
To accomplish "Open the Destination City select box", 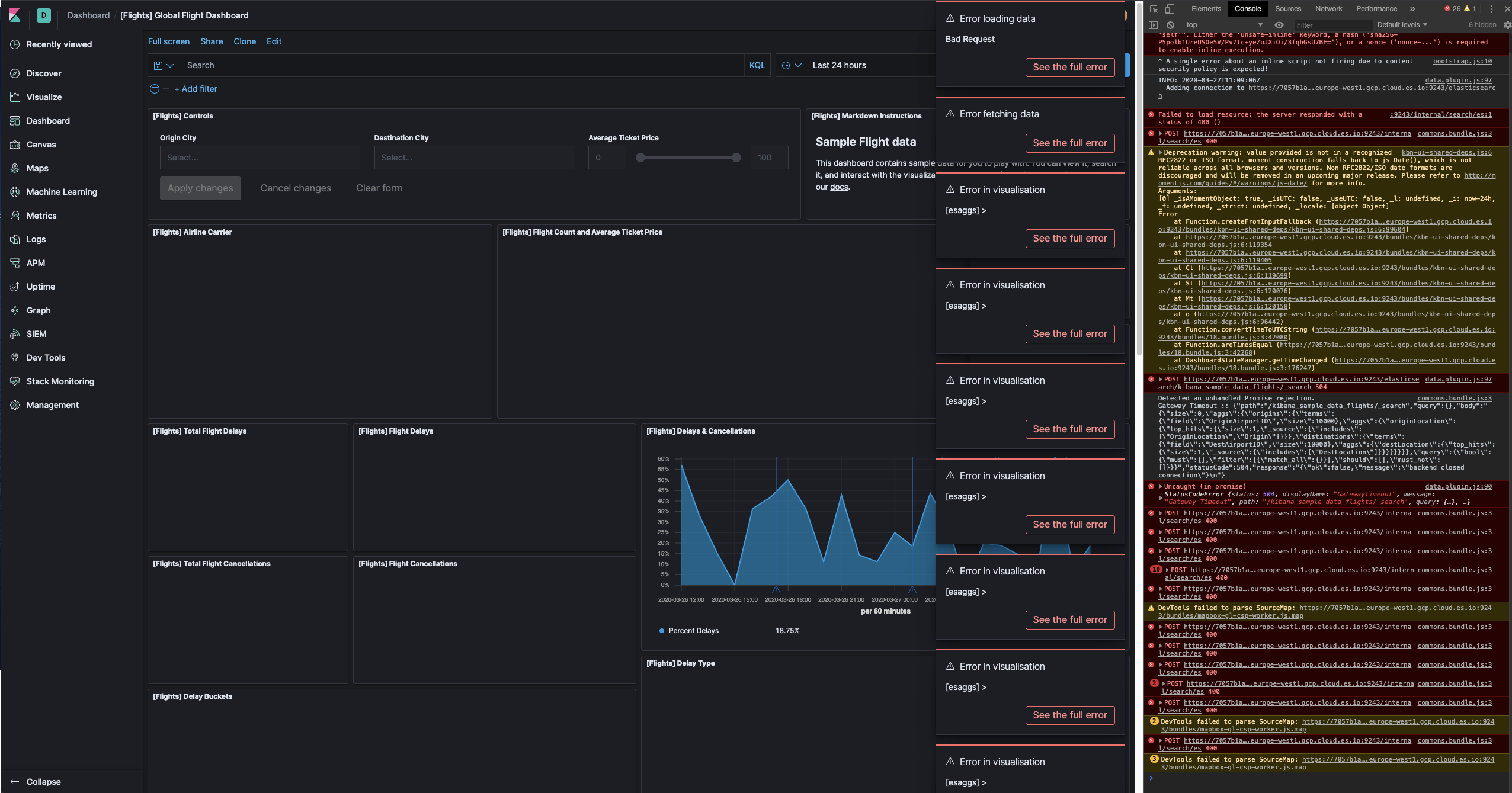I will pyautogui.click(x=474, y=158).
